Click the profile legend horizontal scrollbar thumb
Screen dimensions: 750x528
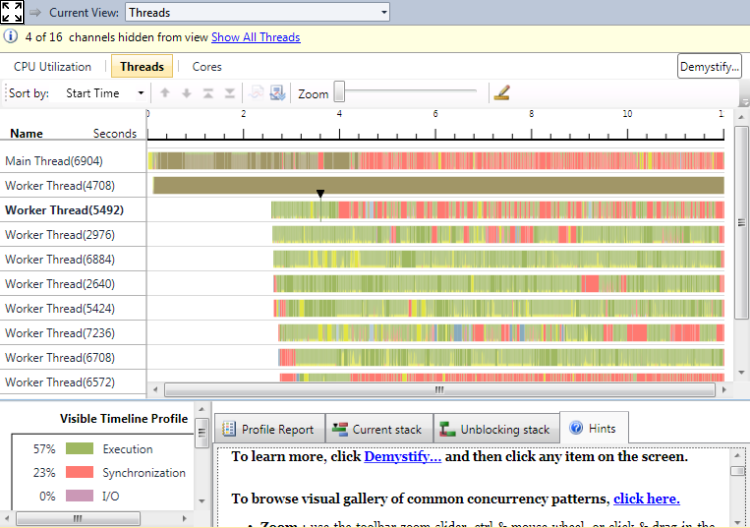[78, 518]
